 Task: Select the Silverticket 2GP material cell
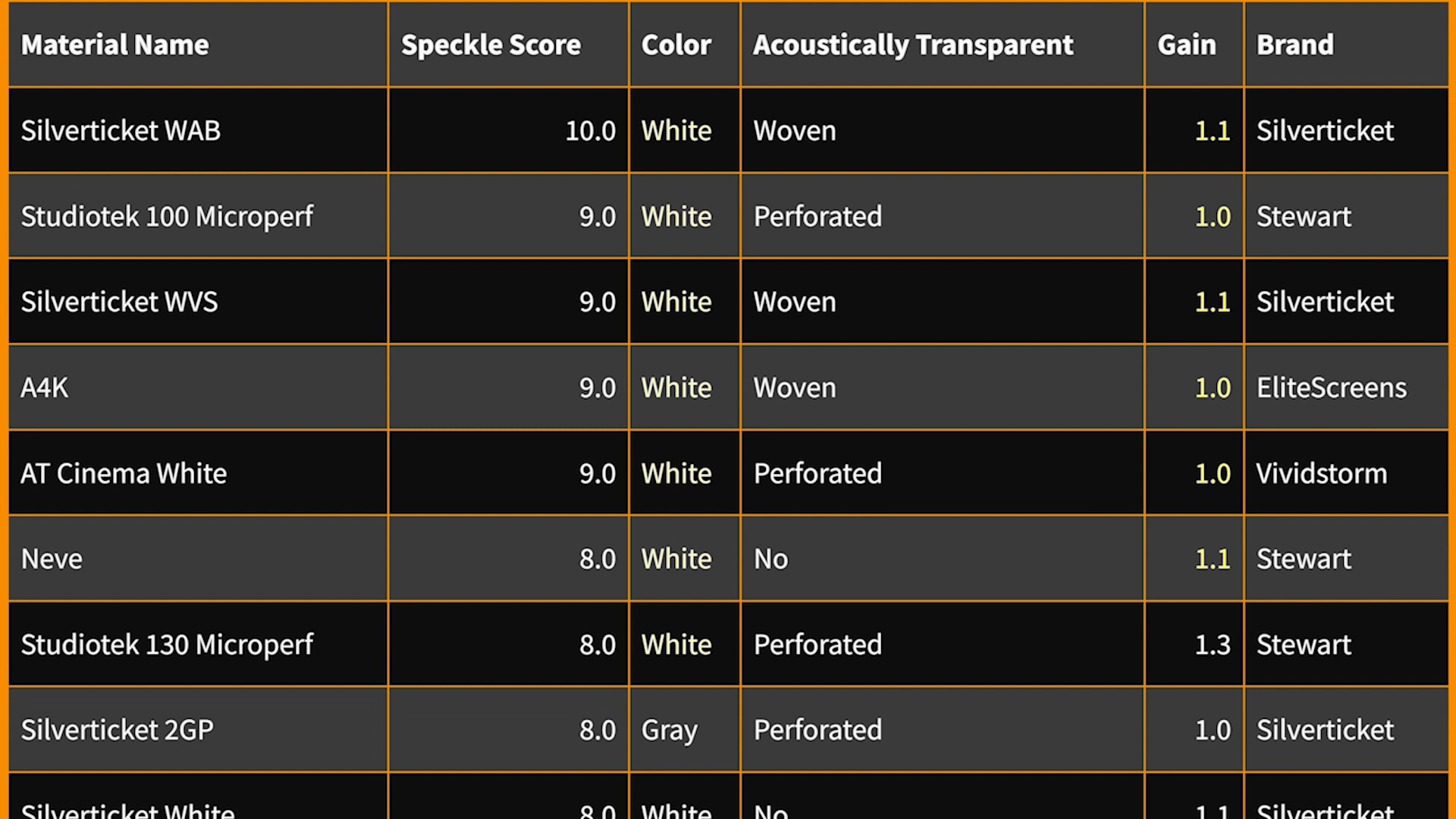(198, 730)
